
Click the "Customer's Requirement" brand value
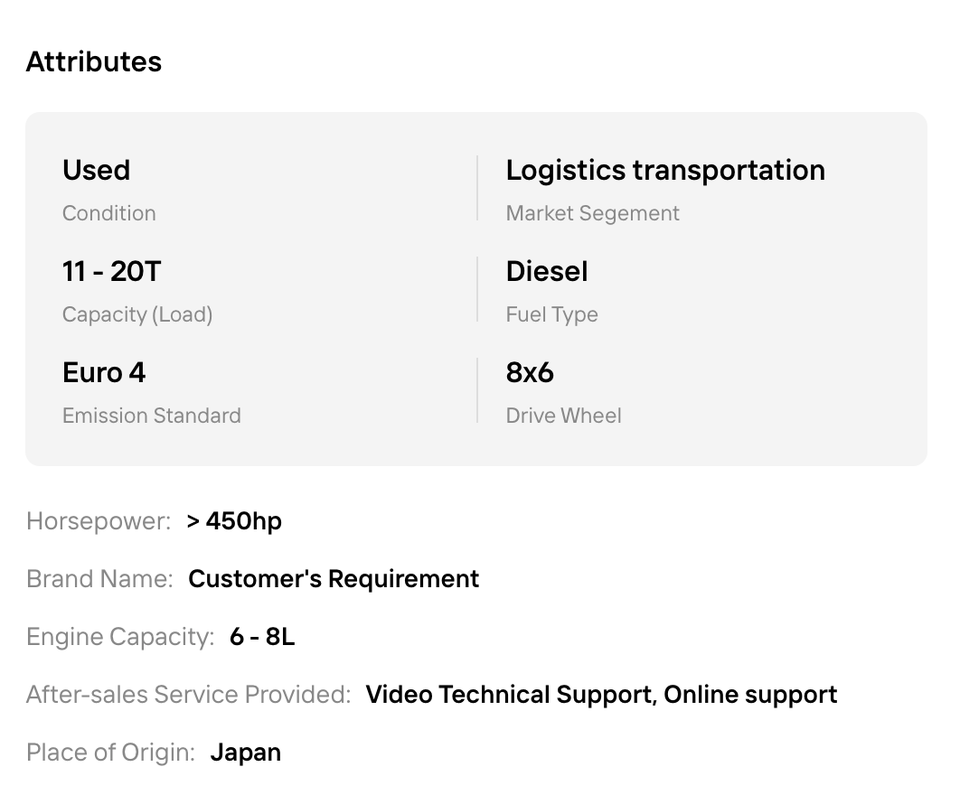333,579
